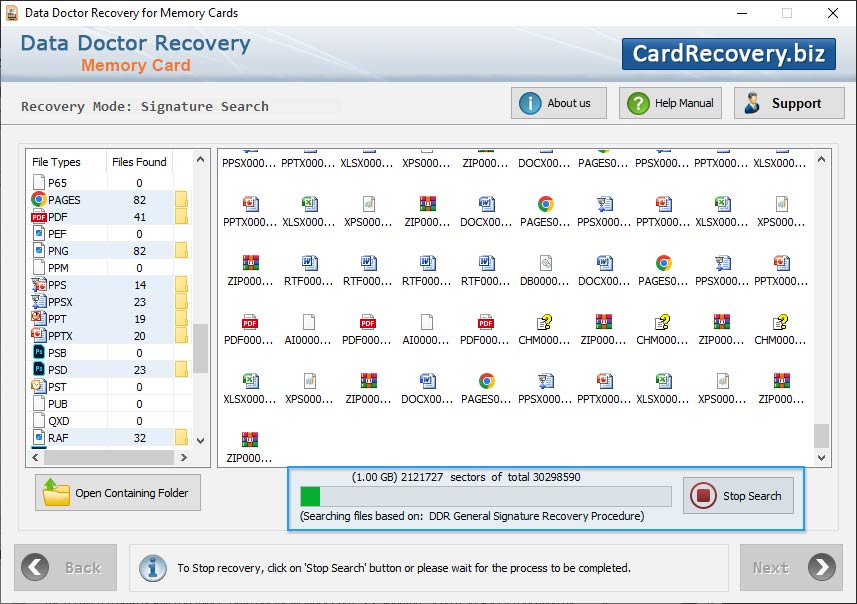
Task: Click file type list scroll up arrow
Action: point(200,160)
